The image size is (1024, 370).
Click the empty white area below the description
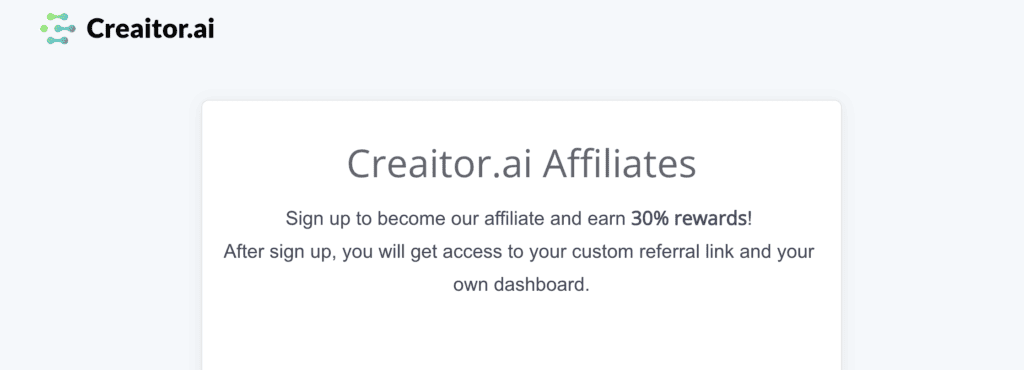[521, 336]
